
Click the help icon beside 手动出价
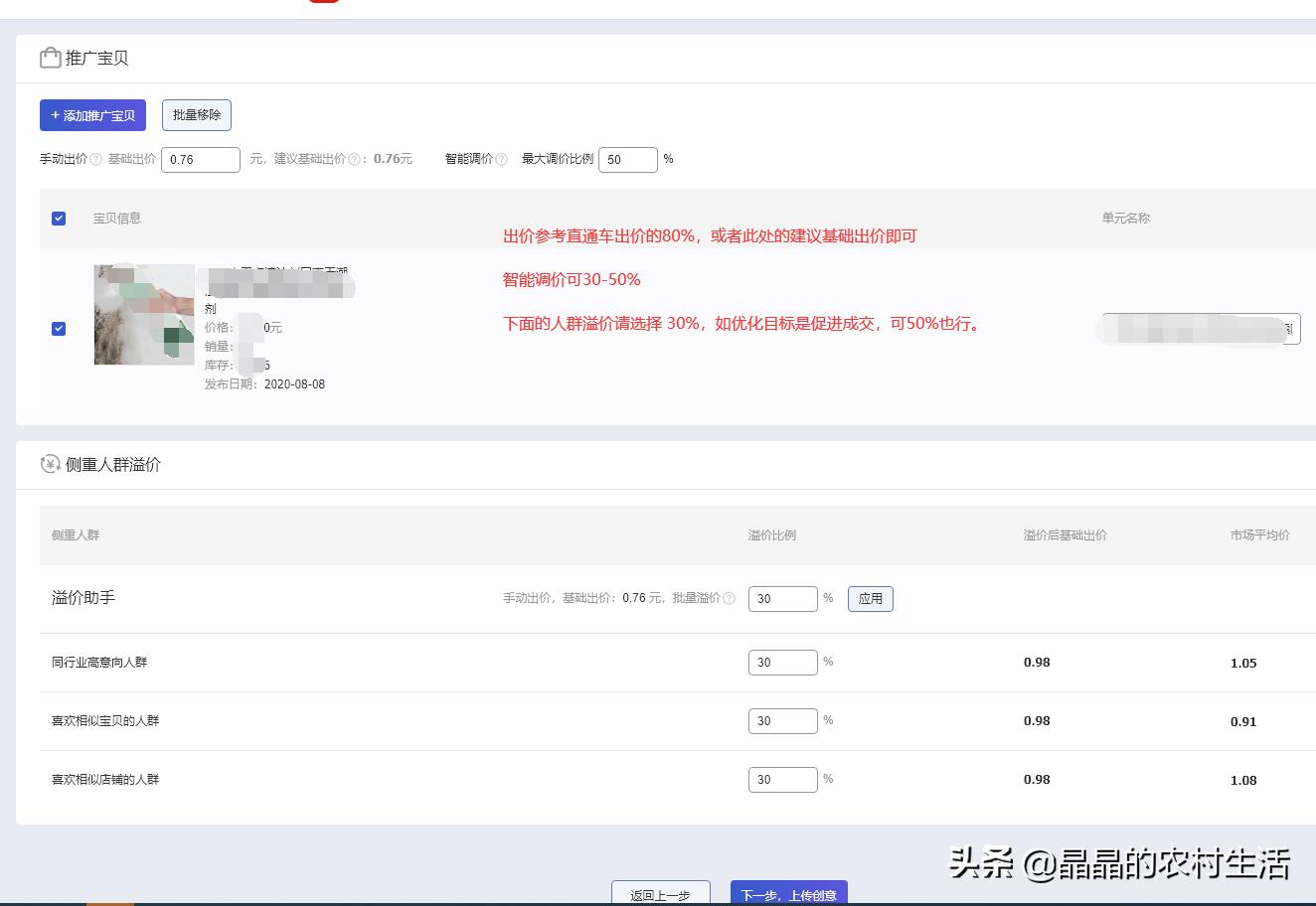coord(96,159)
